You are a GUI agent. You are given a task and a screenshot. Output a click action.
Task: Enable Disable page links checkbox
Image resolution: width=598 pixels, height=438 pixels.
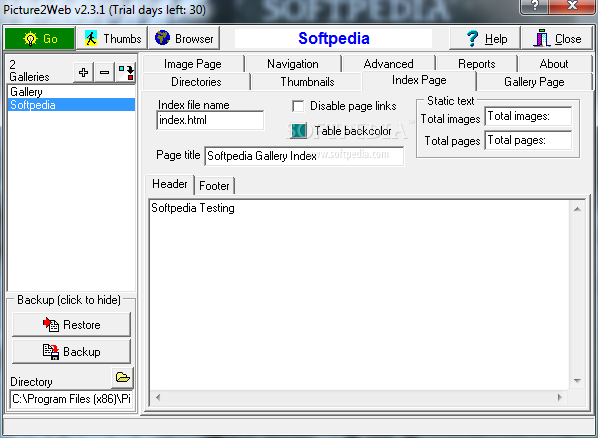pos(298,106)
